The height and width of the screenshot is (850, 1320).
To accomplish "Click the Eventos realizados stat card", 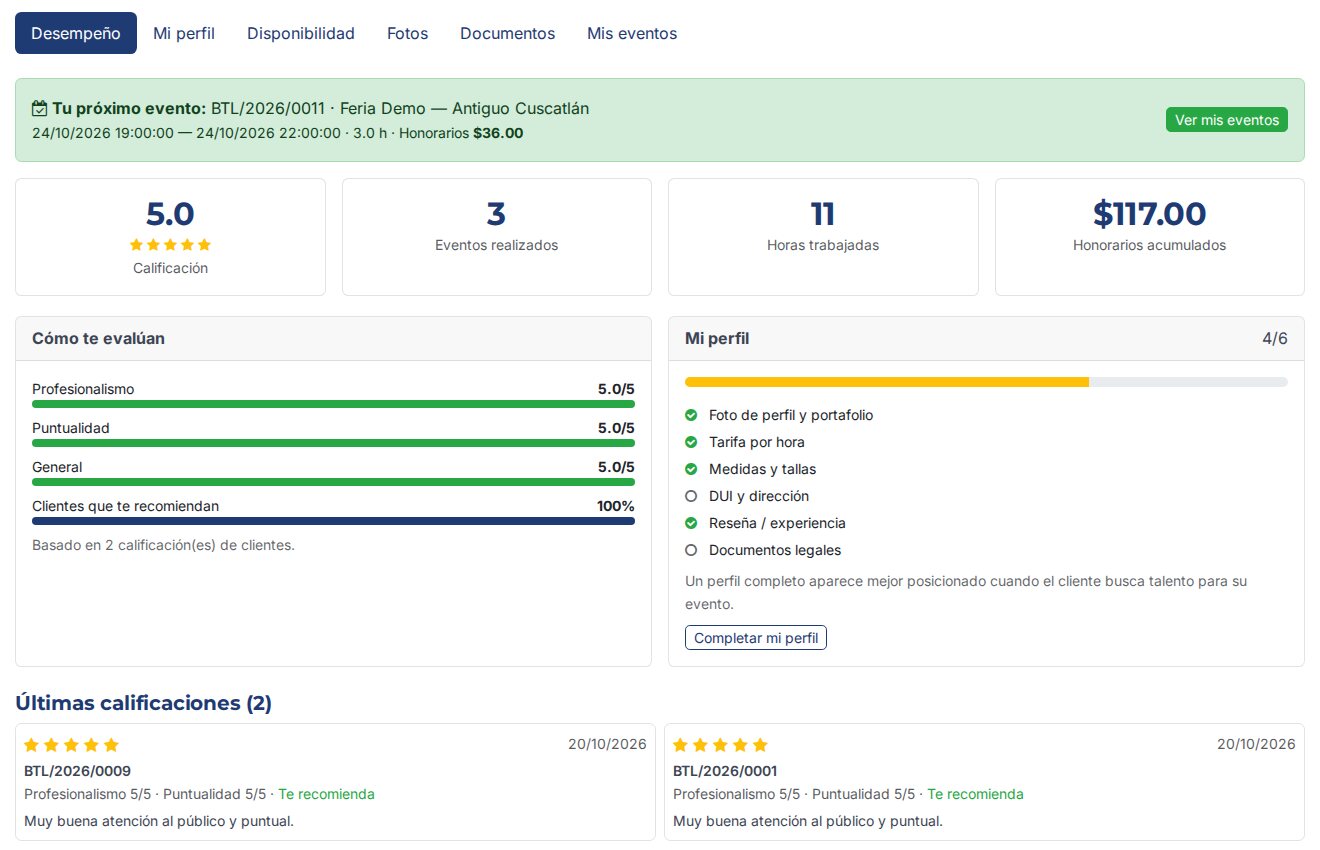I will click(x=497, y=237).
